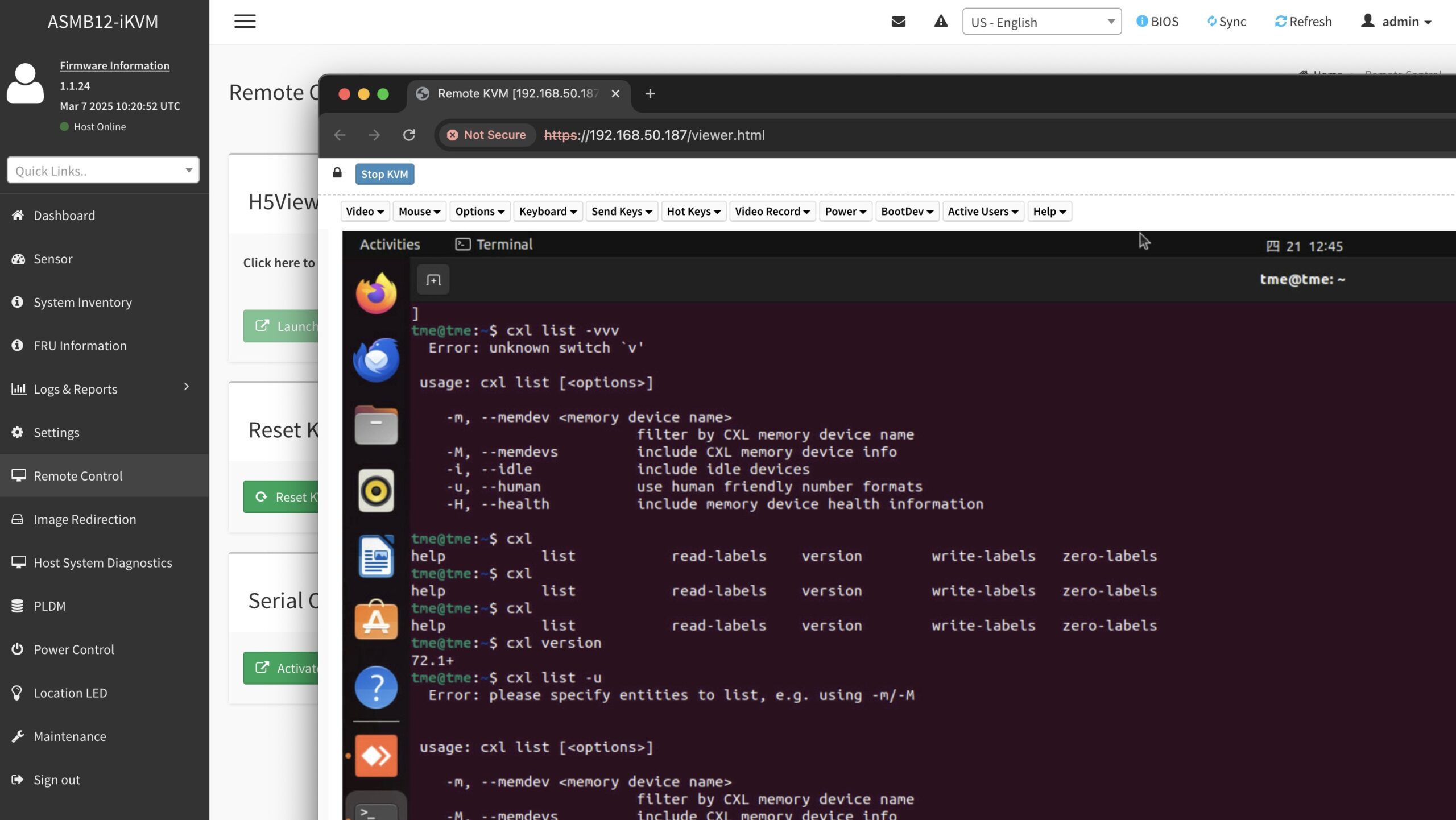
Task: Open the mail messages envelope icon
Action: (x=898, y=22)
